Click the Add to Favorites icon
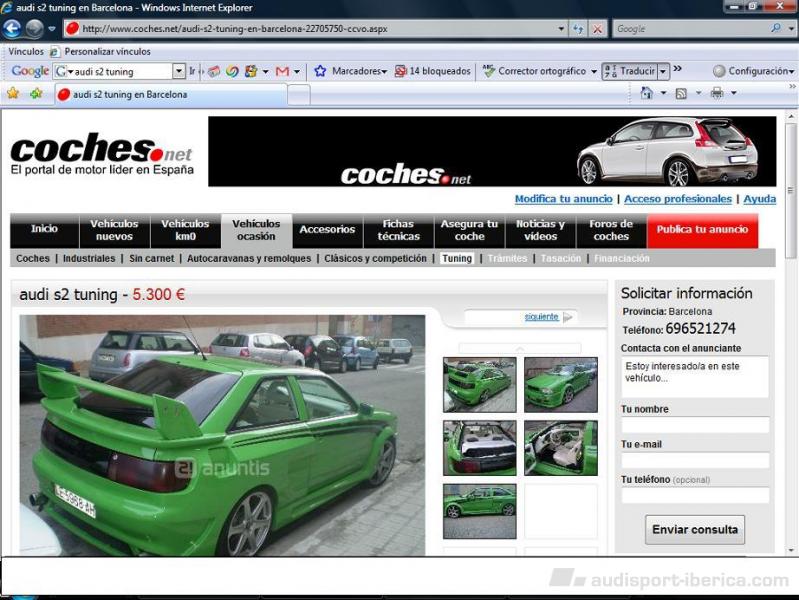 36,93
